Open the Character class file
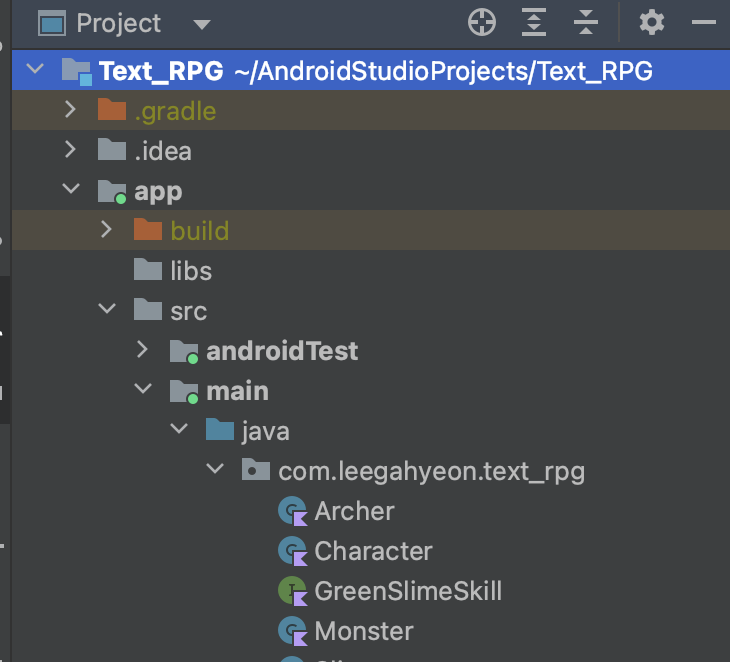 373,551
